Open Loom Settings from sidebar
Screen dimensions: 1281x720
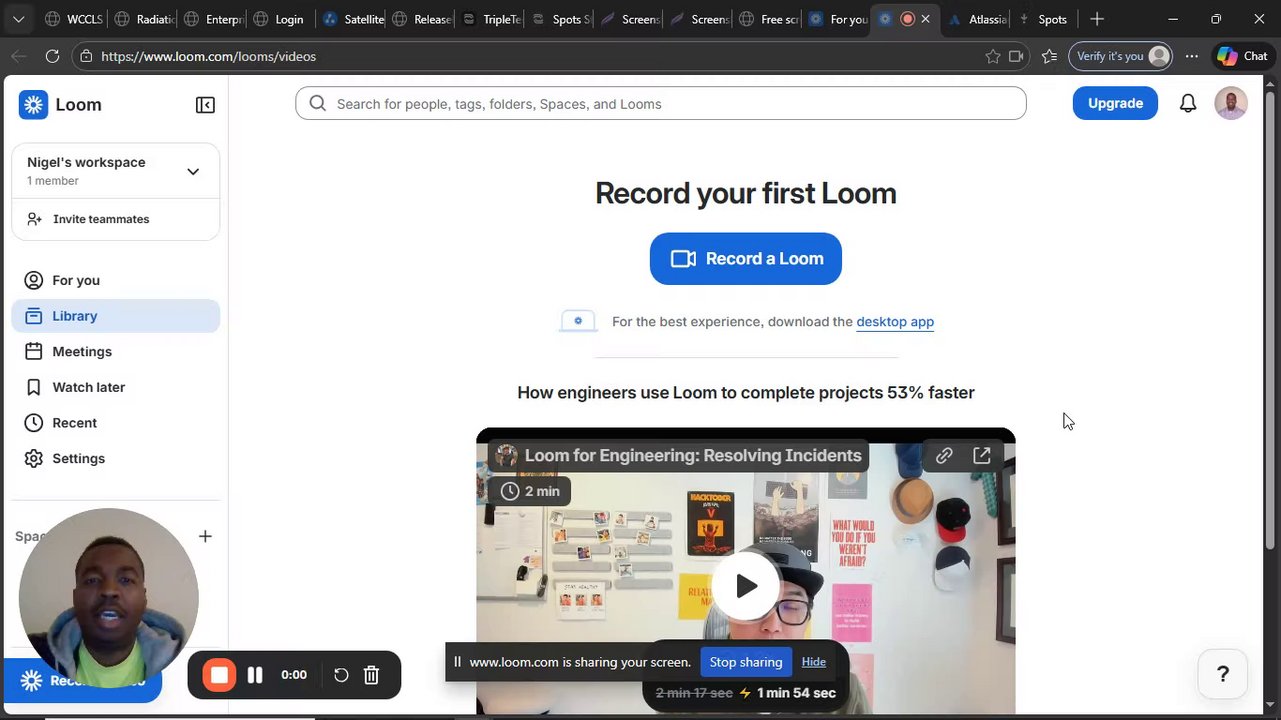pos(116,458)
